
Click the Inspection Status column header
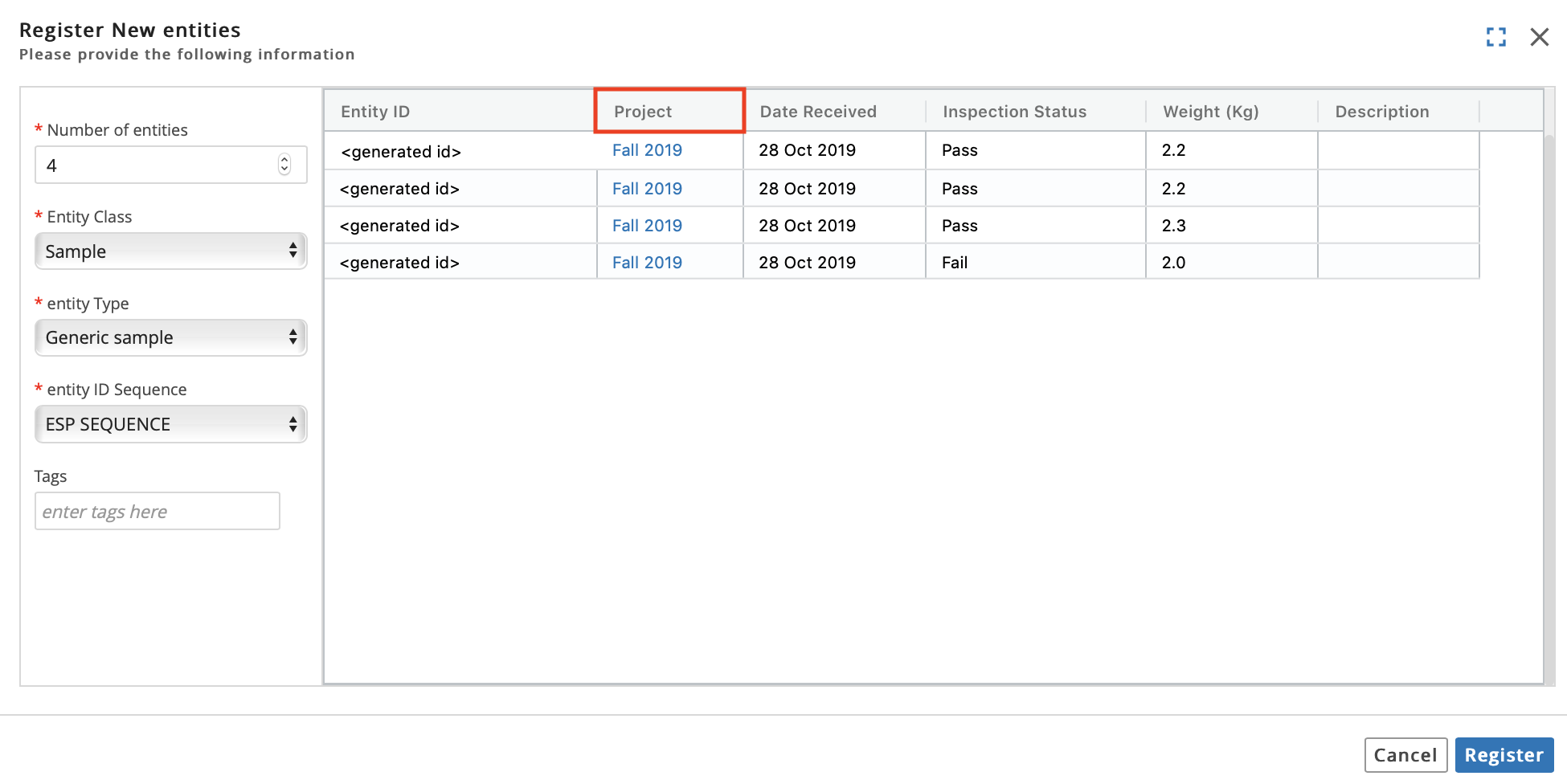1036,111
